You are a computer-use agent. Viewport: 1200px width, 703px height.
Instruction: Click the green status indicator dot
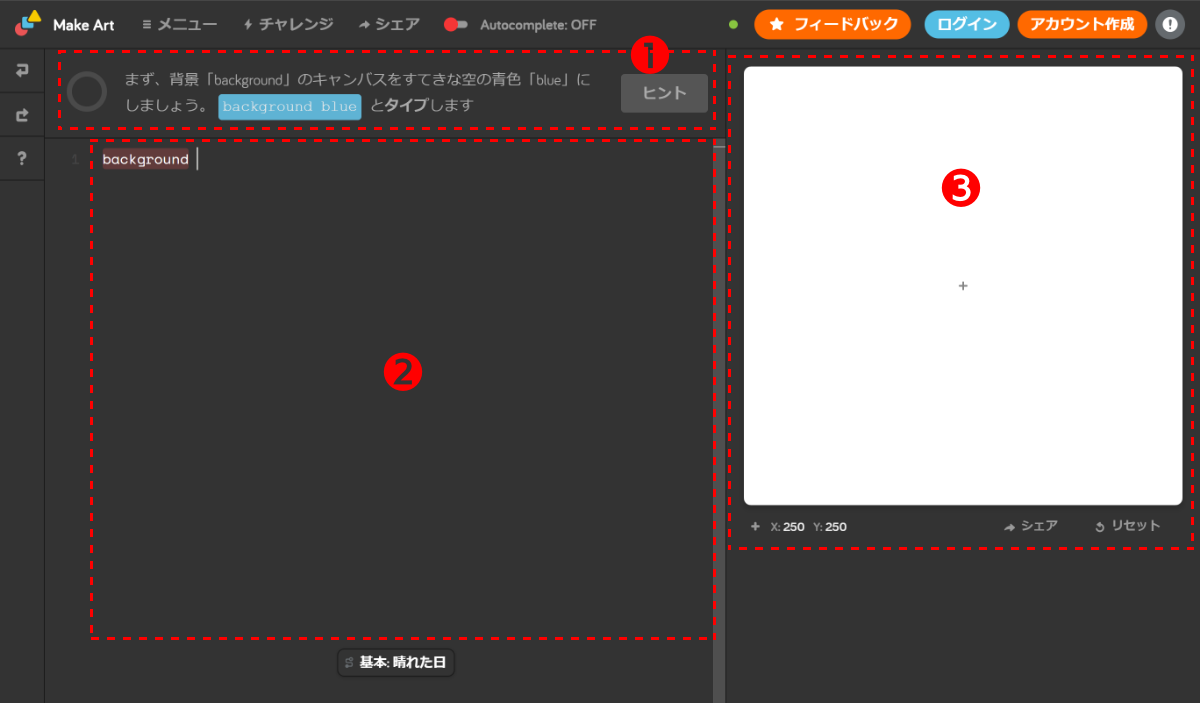click(x=734, y=22)
